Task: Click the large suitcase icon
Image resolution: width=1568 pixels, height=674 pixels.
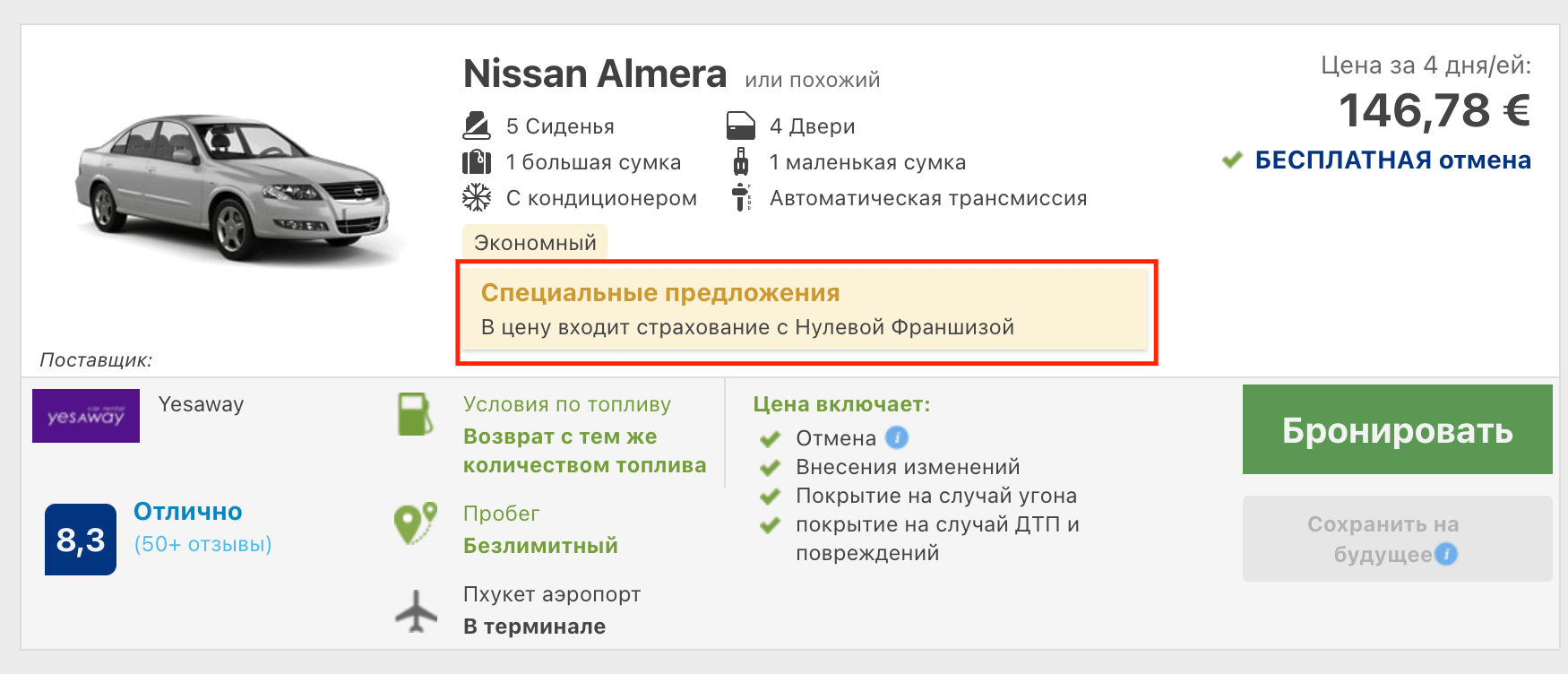Action: (x=476, y=162)
